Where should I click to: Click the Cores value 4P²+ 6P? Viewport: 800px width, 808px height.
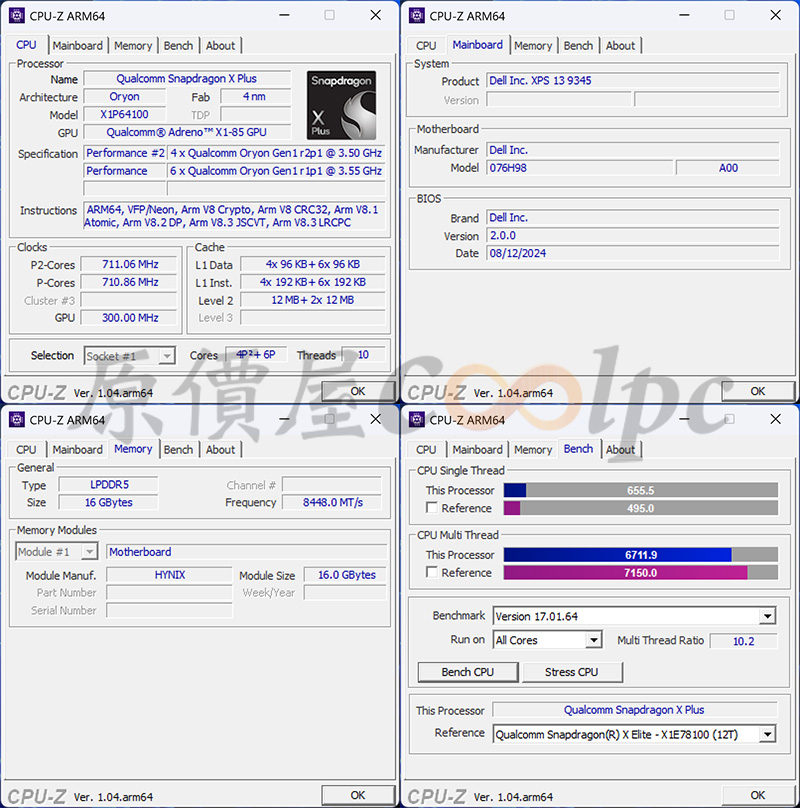tap(256, 355)
